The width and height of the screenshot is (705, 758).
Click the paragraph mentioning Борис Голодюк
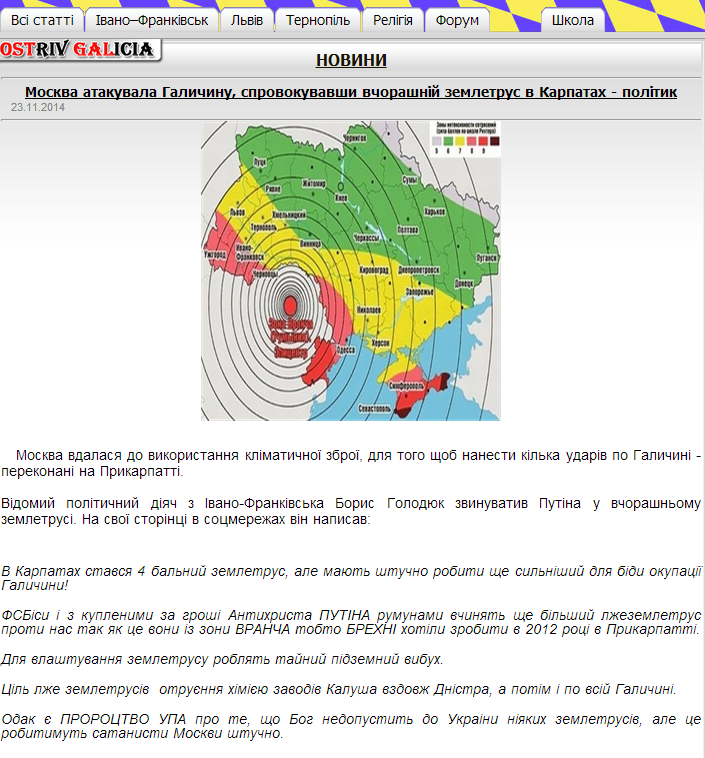[351, 511]
